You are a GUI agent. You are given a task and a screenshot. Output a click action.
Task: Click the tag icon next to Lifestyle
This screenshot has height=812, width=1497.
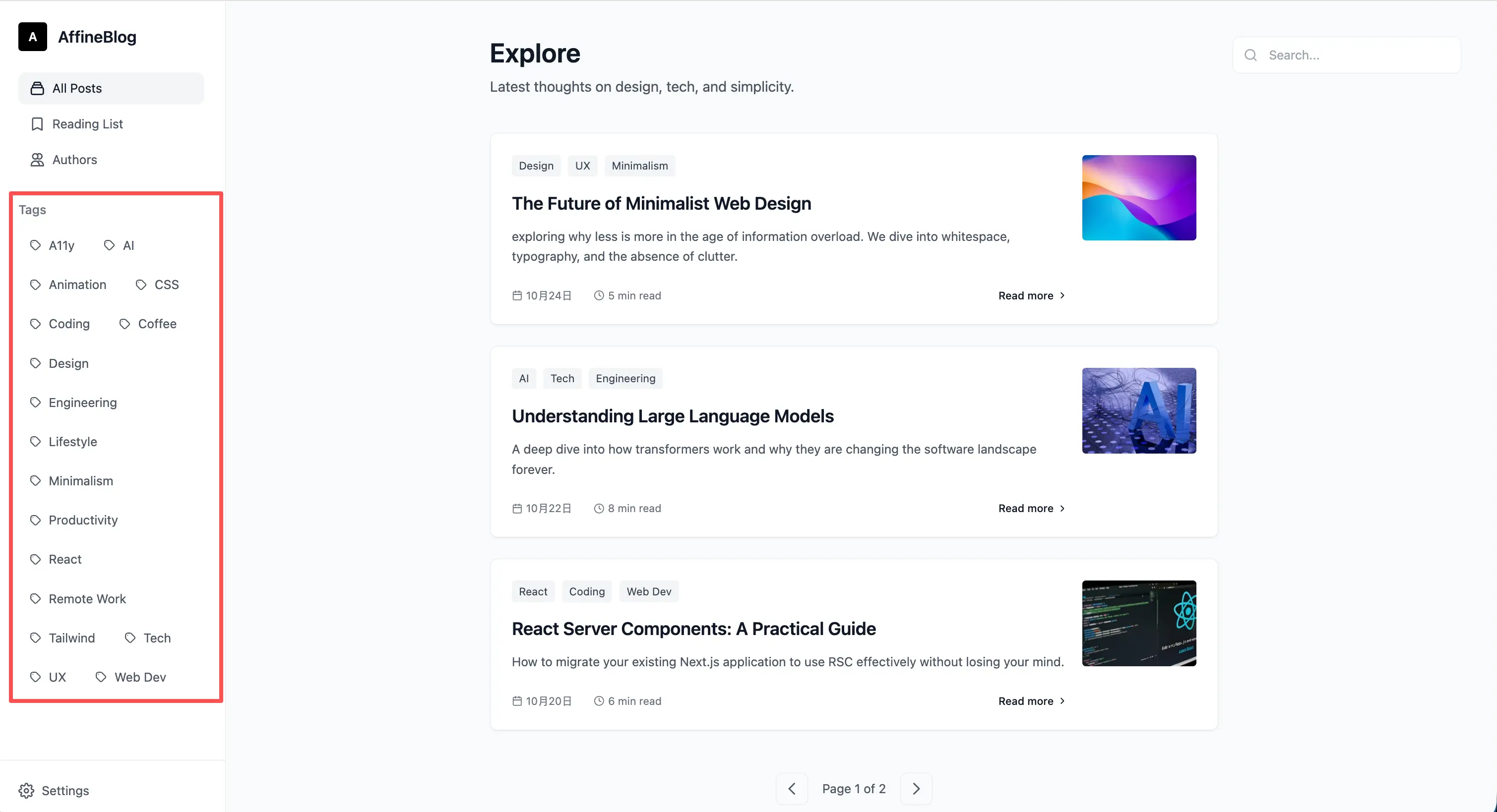coord(35,441)
